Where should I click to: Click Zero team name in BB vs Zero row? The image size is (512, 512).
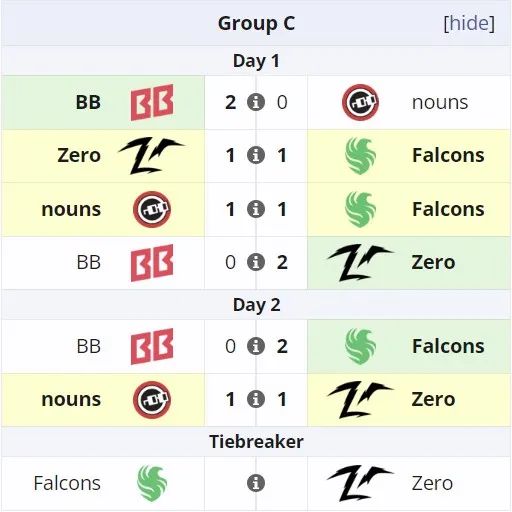pos(433,262)
